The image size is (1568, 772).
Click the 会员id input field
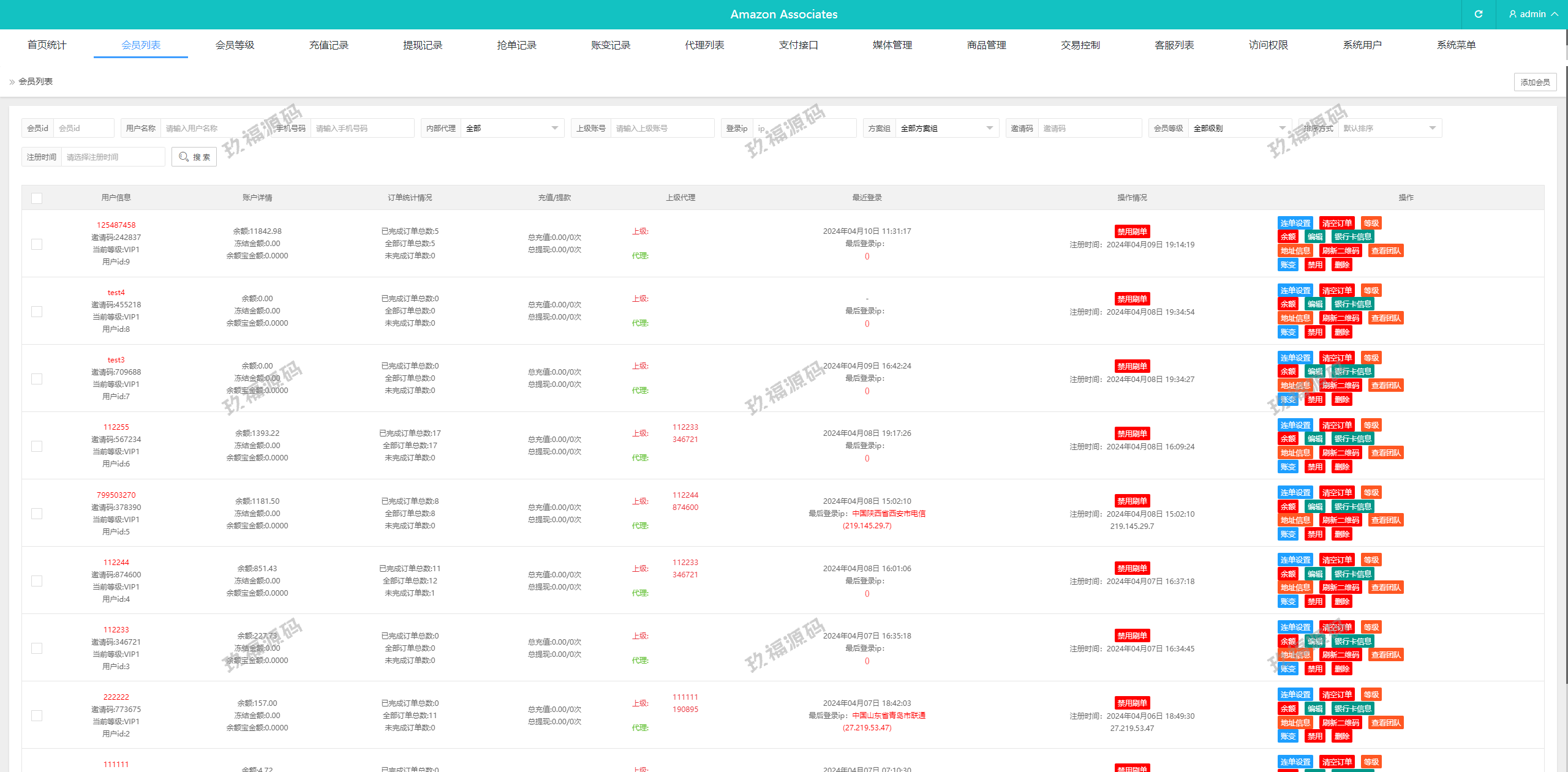tap(83, 129)
